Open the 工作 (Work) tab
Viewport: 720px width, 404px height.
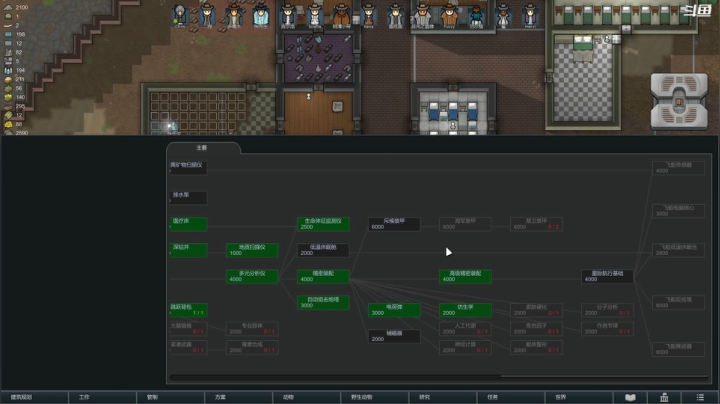point(102,397)
